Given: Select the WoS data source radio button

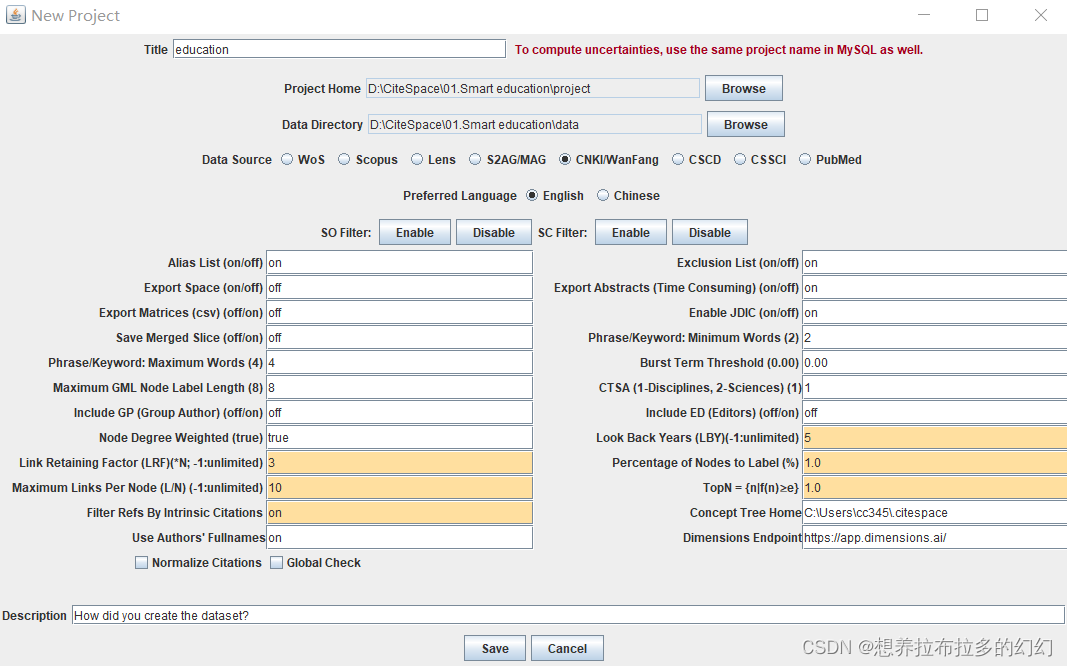Looking at the screenshot, I should coord(287,159).
